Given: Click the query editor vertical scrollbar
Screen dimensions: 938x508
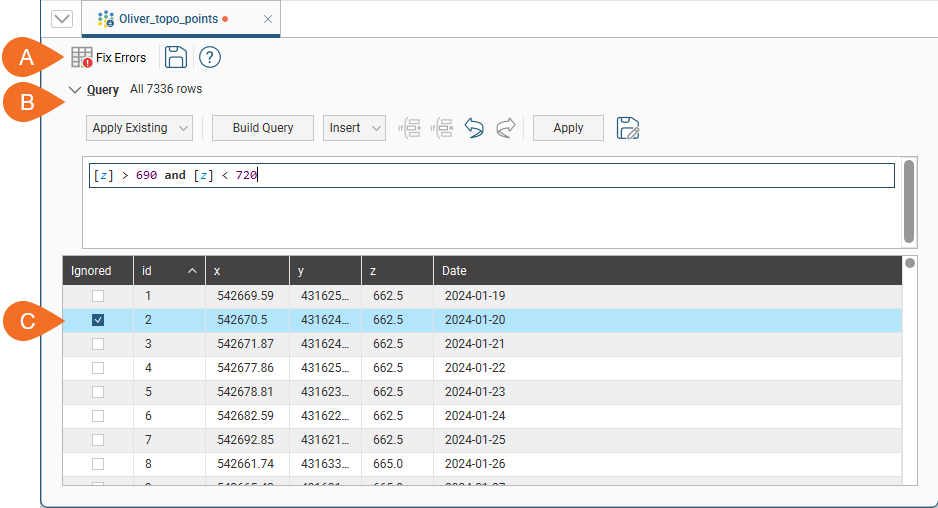Looking at the screenshot, I should 908,200.
